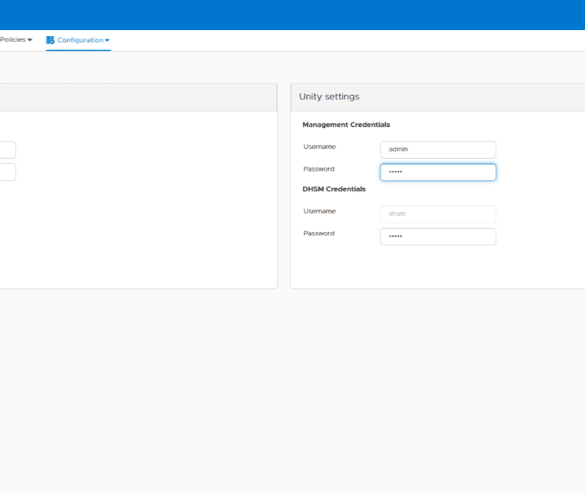Click the Password label under DHSM Credentials
Viewport: 585px width, 495px height.
319,234
